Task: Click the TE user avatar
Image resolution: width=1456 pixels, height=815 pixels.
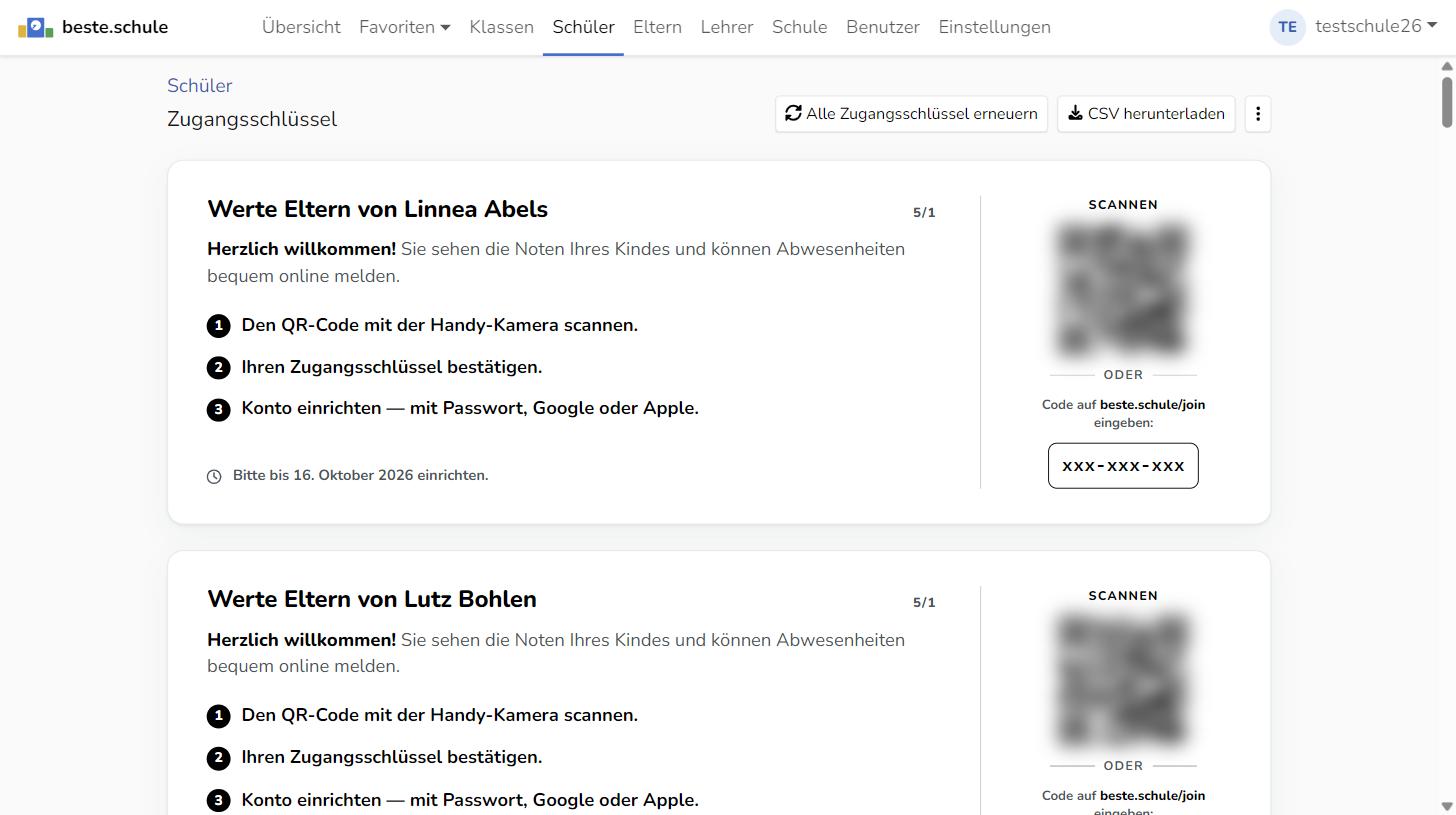Action: click(1287, 27)
